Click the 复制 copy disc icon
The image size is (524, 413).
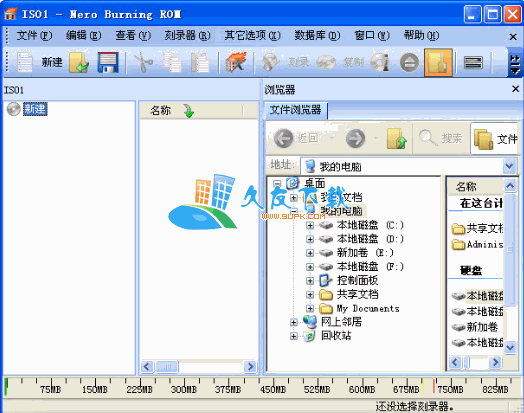tap(326, 62)
